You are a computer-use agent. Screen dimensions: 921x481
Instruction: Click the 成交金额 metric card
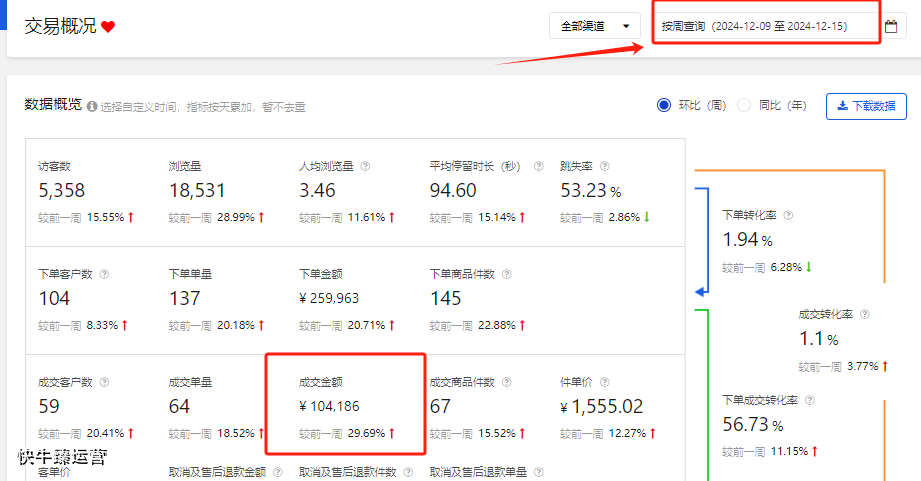(x=346, y=407)
